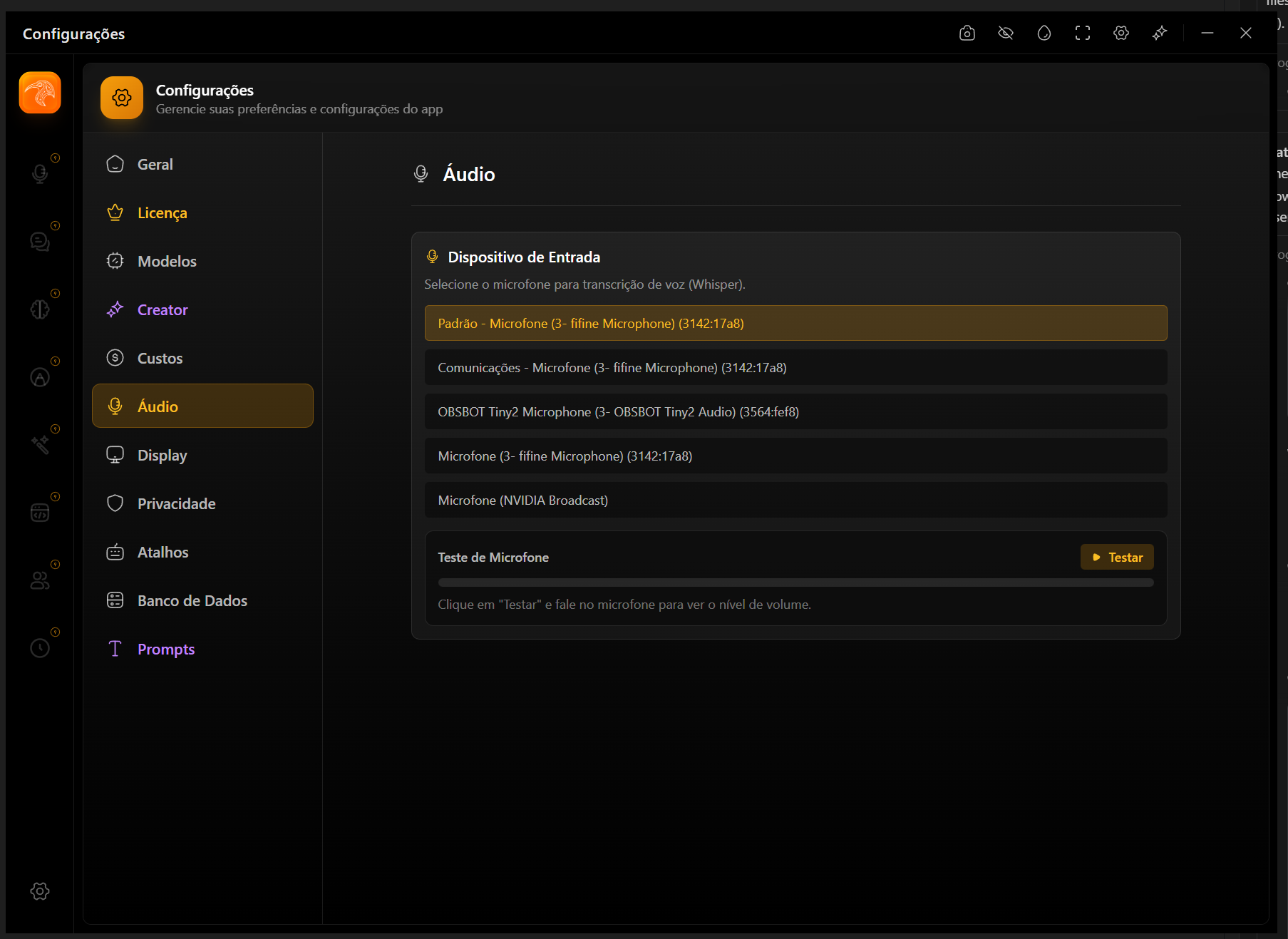This screenshot has height=939, width=1288.
Task: Go to the Modelos settings section
Action: coord(202,261)
